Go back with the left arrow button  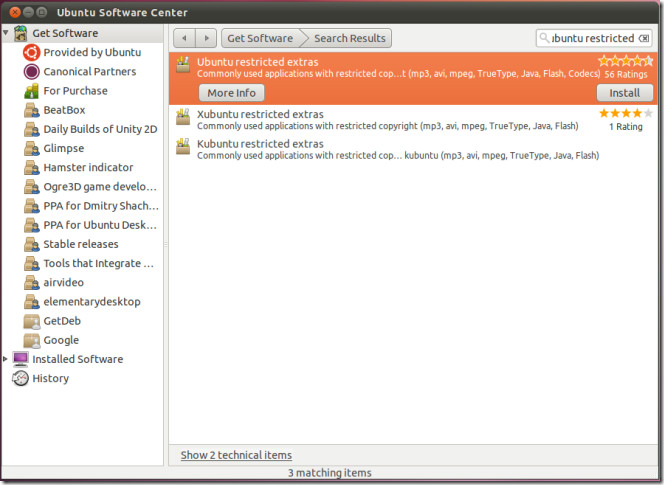tap(184, 38)
